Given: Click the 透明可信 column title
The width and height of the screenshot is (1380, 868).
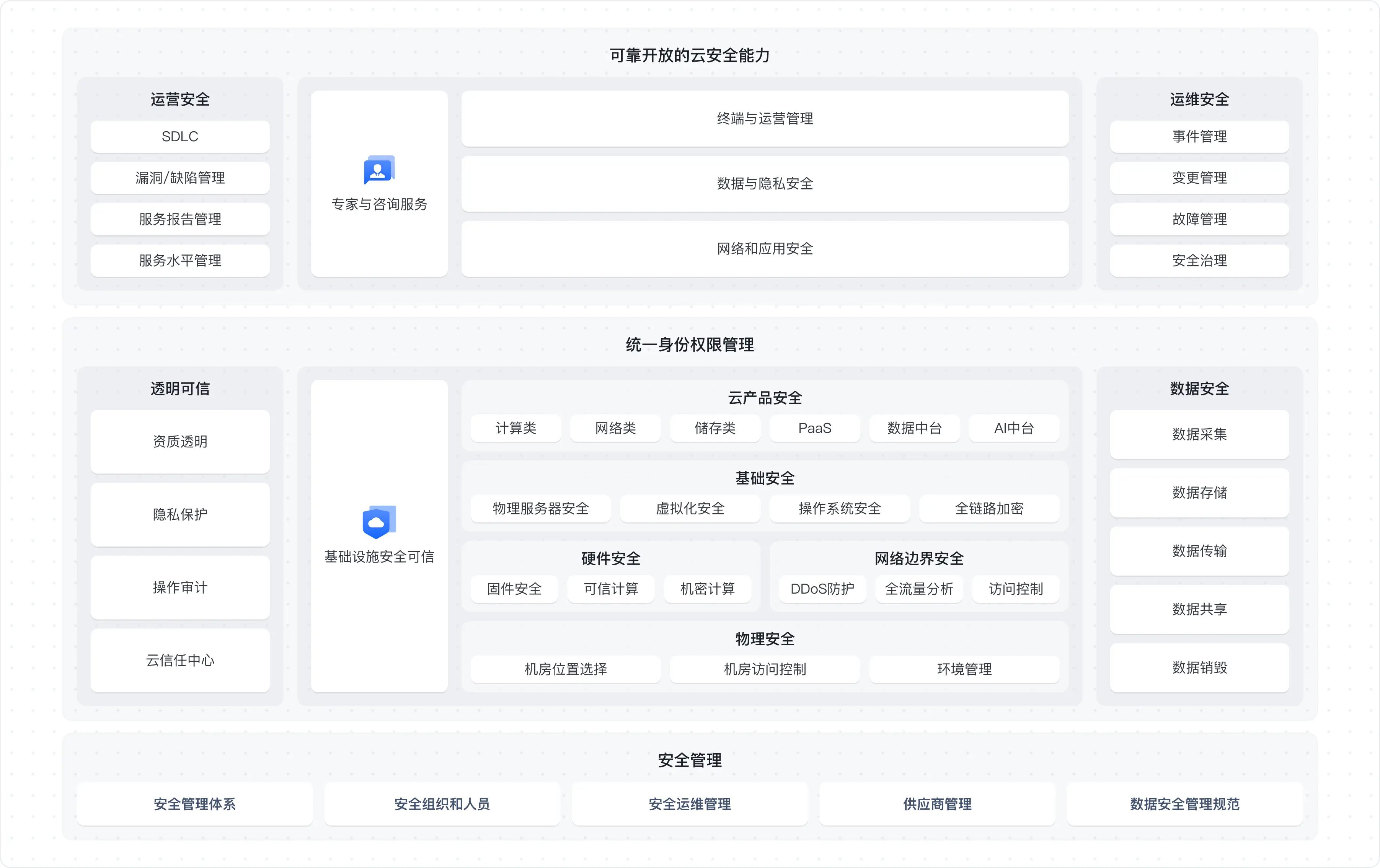Looking at the screenshot, I should [180, 388].
